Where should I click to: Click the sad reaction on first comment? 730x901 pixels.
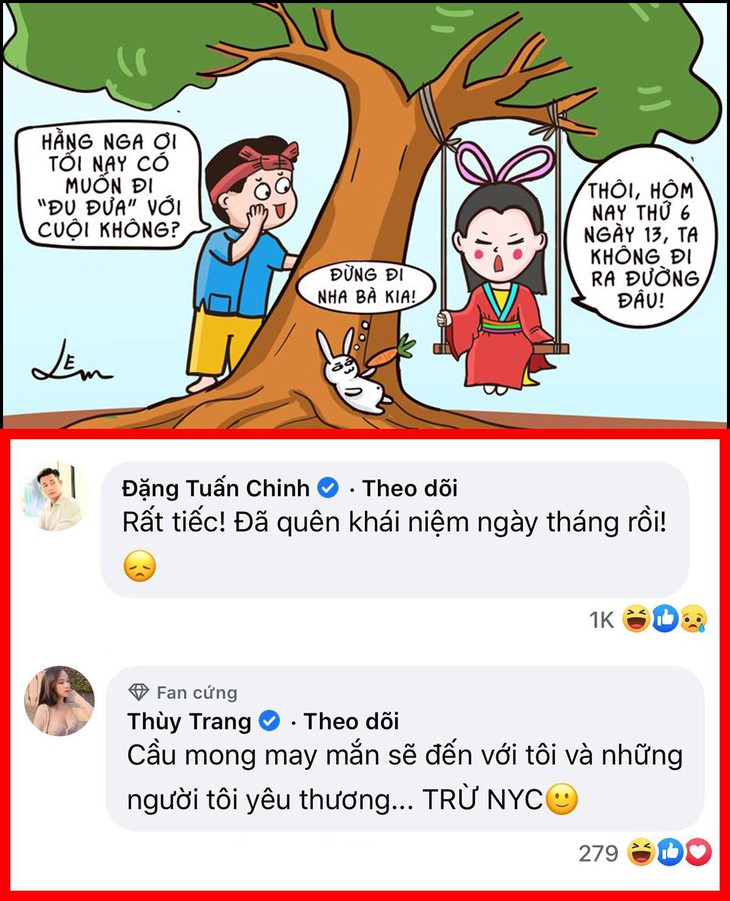coord(693,619)
